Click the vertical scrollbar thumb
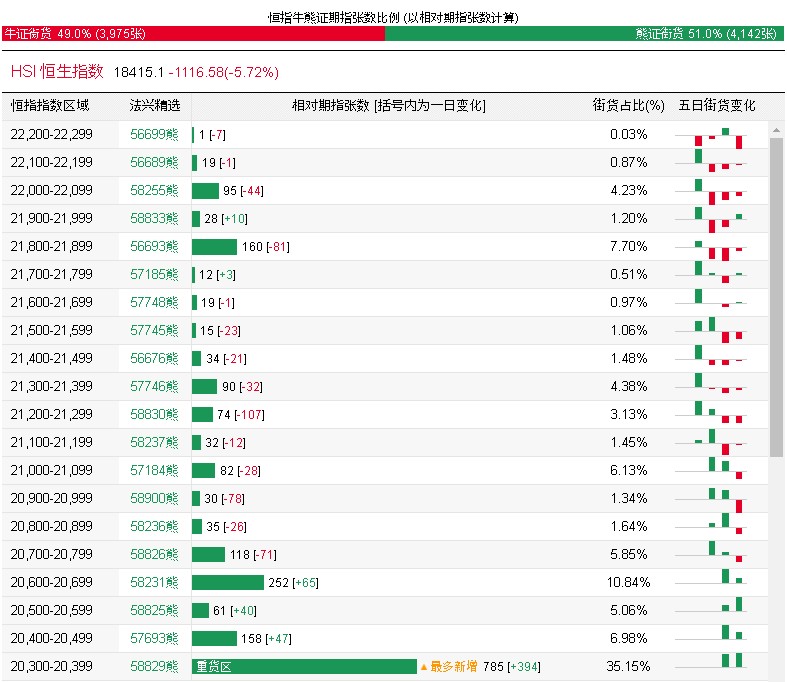This screenshot has width=787, height=682. [776, 295]
